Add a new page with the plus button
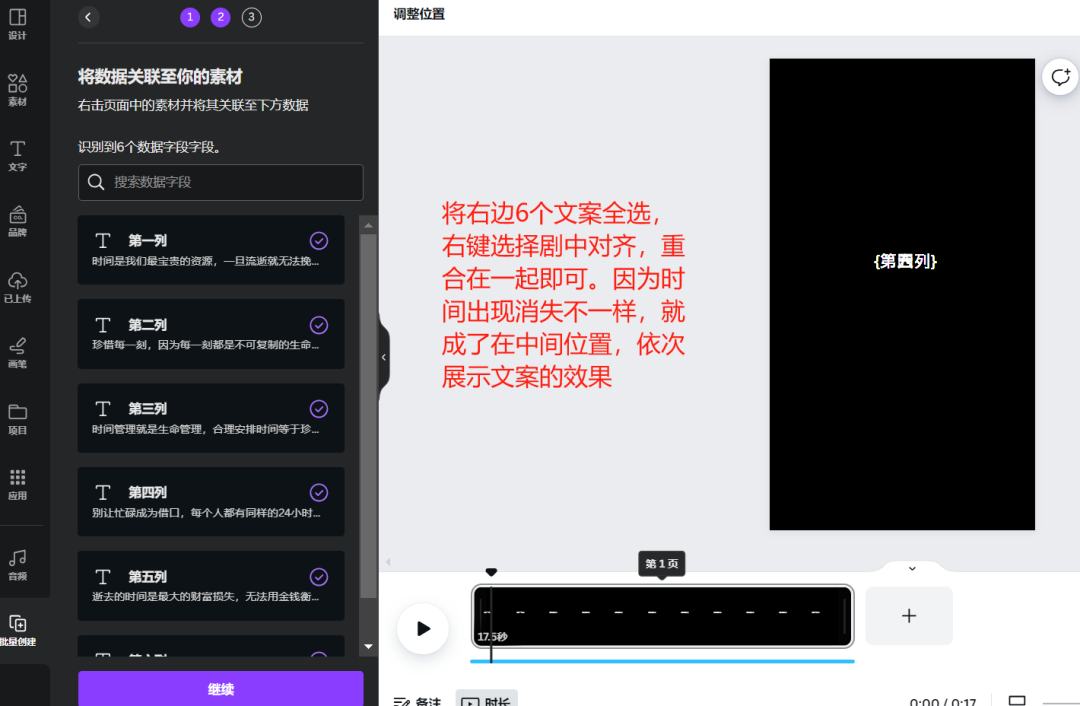This screenshot has height=706, width=1080. point(908,616)
